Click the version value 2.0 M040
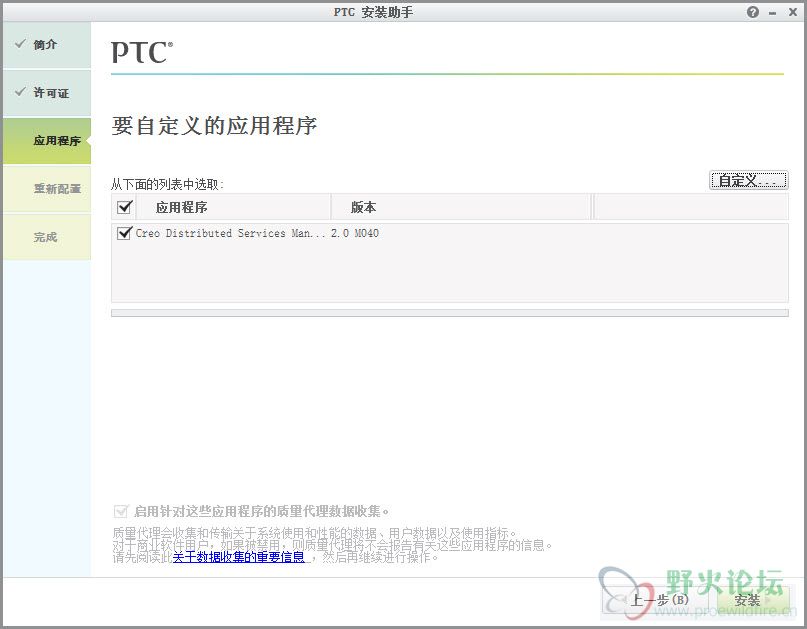The height and width of the screenshot is (629, 807). click(355, 233)
